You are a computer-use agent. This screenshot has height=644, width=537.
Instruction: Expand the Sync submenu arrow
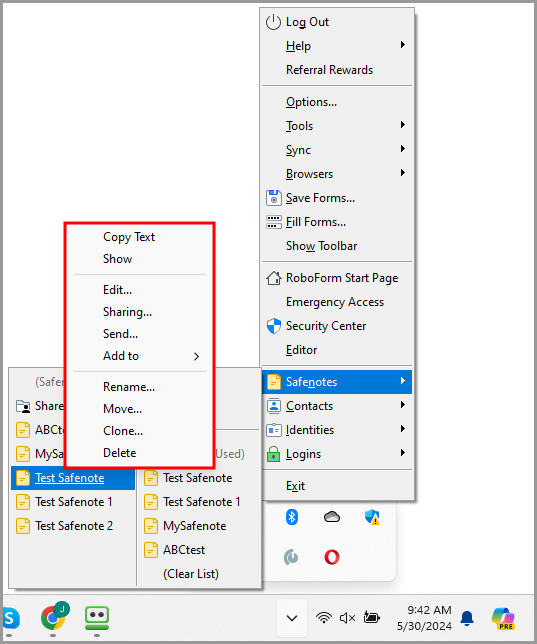click(x=403, y=148)
